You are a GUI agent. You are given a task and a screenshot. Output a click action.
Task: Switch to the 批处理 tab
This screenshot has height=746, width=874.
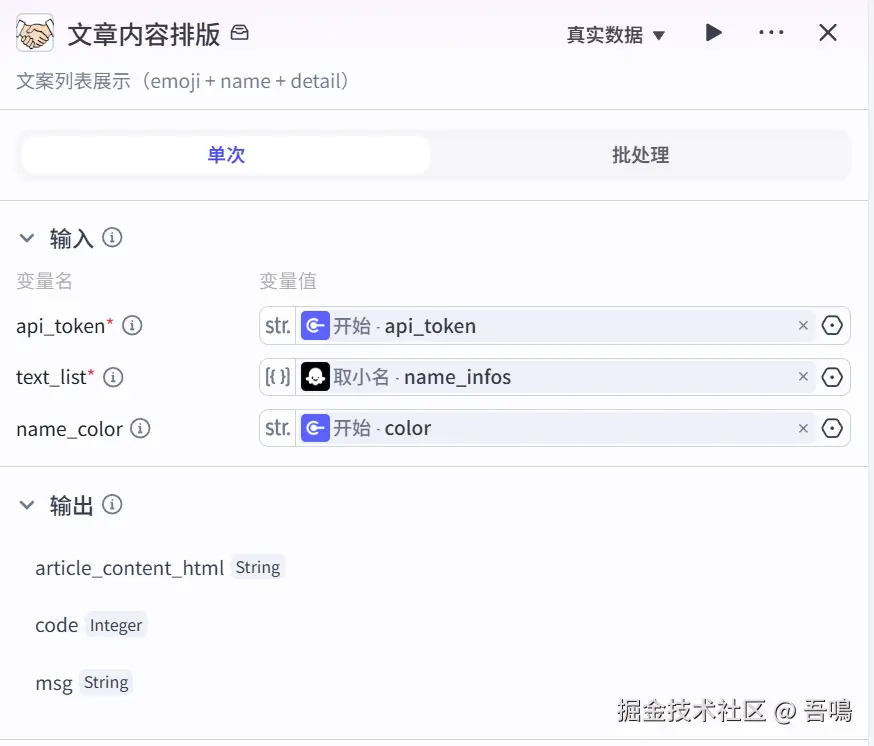640,155
